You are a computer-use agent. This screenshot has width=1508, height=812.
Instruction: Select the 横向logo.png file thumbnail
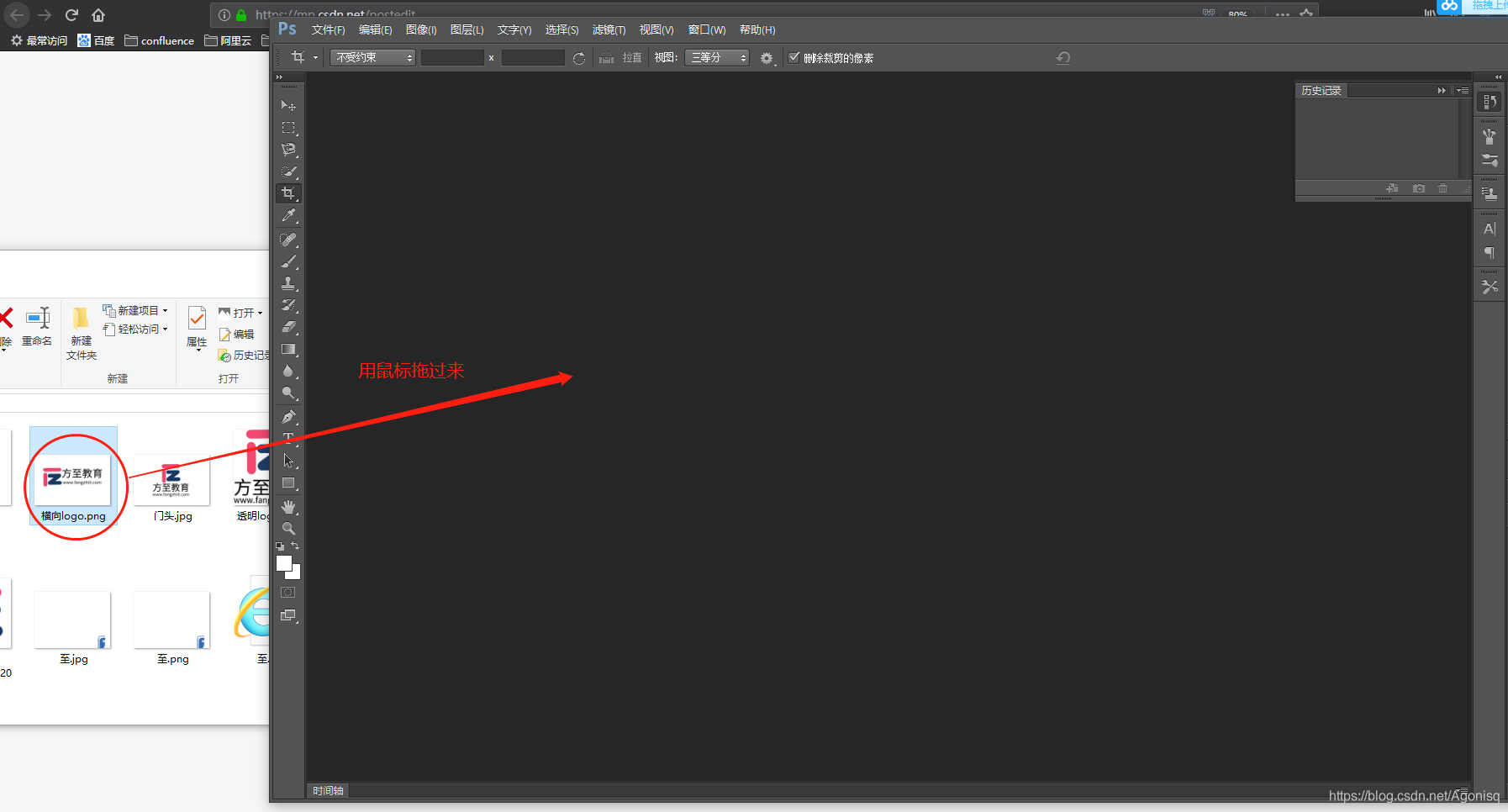73,481
